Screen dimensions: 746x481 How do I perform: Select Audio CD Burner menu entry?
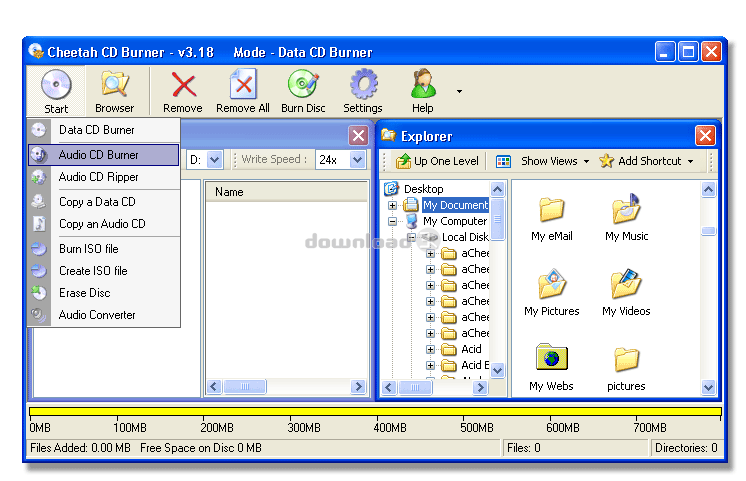point(104,155)
